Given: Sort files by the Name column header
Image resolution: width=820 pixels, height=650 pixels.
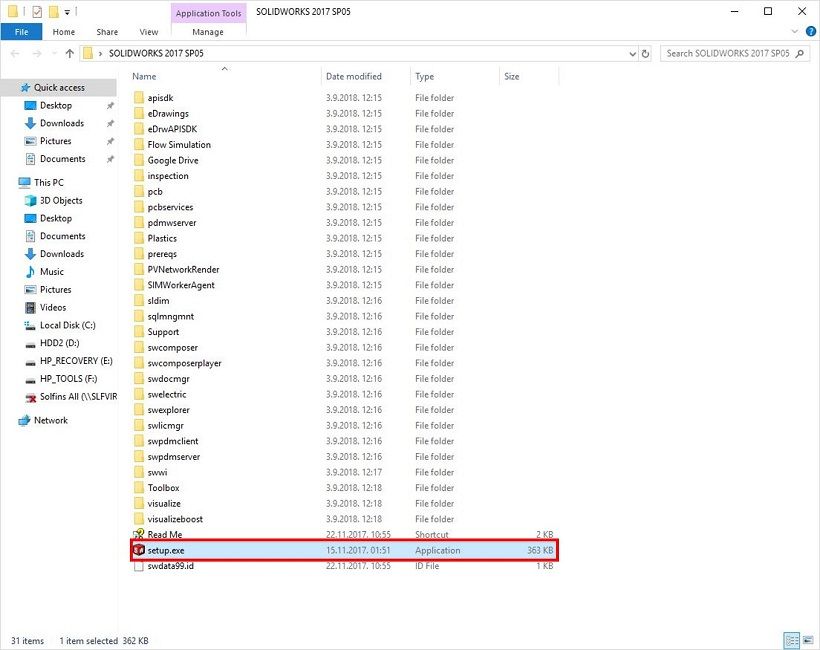Looking at the screenshot, I should coord(145,76).
